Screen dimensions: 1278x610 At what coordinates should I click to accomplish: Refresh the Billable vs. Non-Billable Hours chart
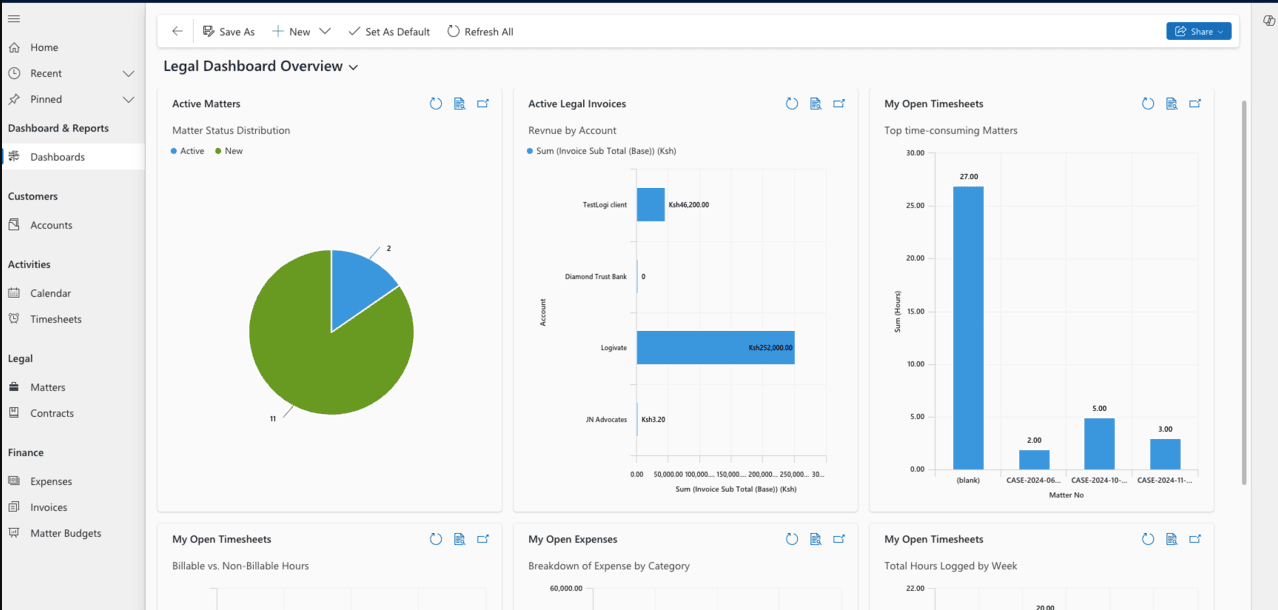tap(435, 539)
